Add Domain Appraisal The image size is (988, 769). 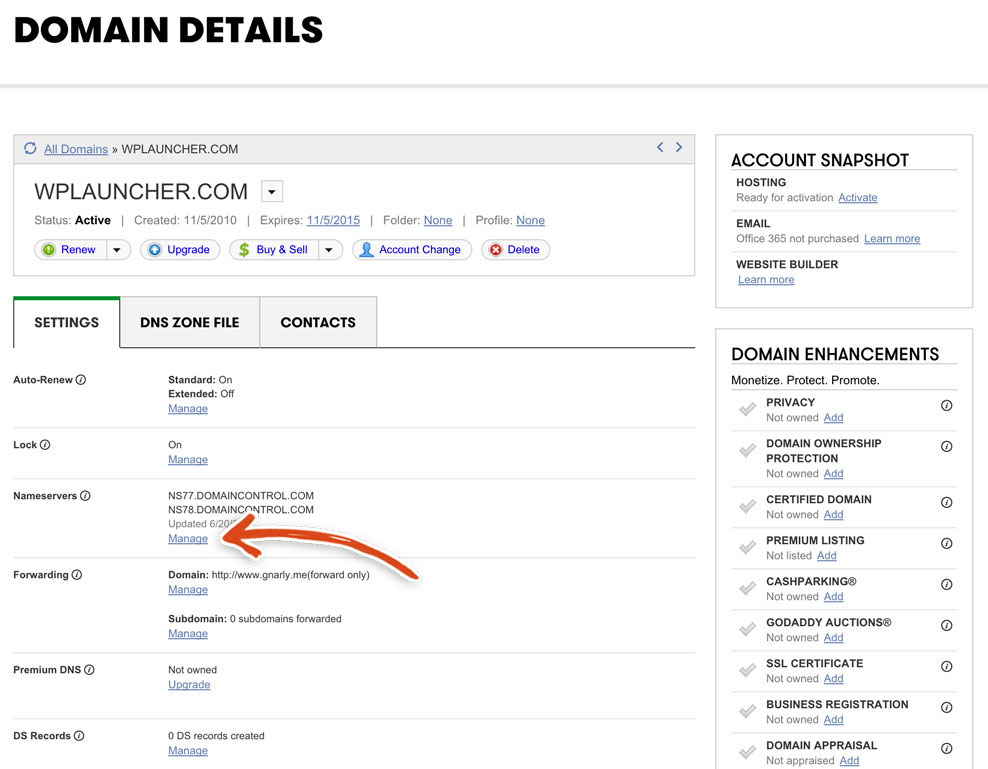(849, 760)
